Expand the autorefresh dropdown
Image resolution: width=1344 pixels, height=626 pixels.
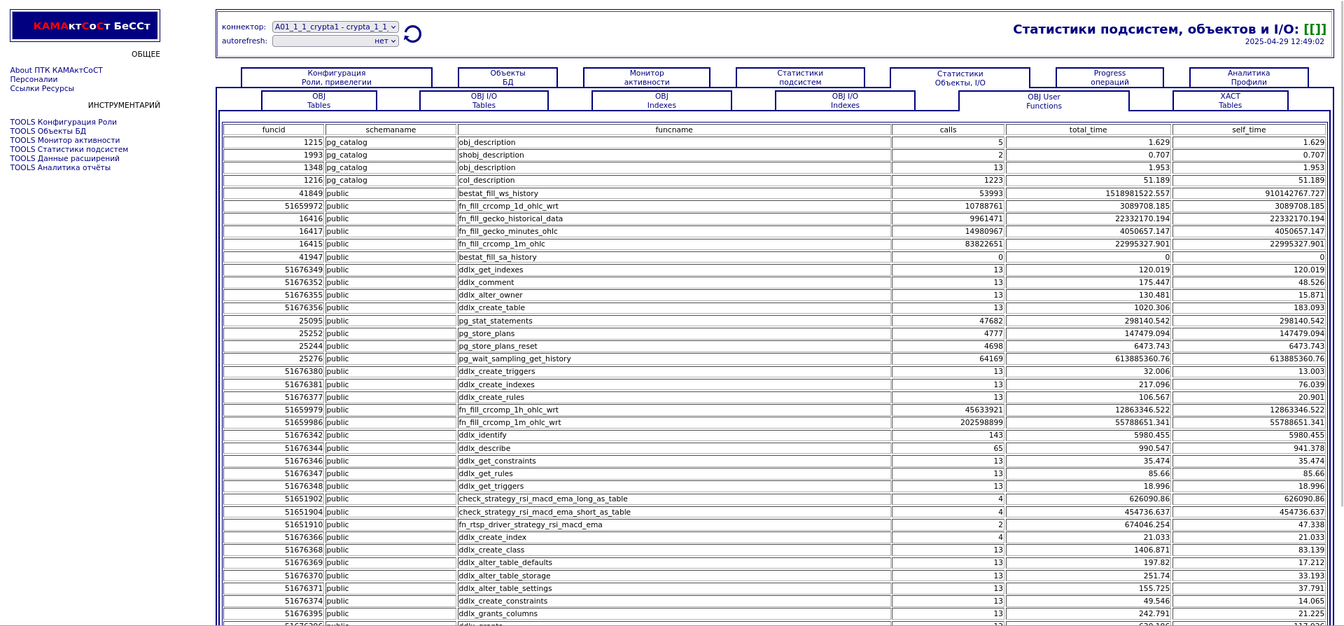(335, 41)
